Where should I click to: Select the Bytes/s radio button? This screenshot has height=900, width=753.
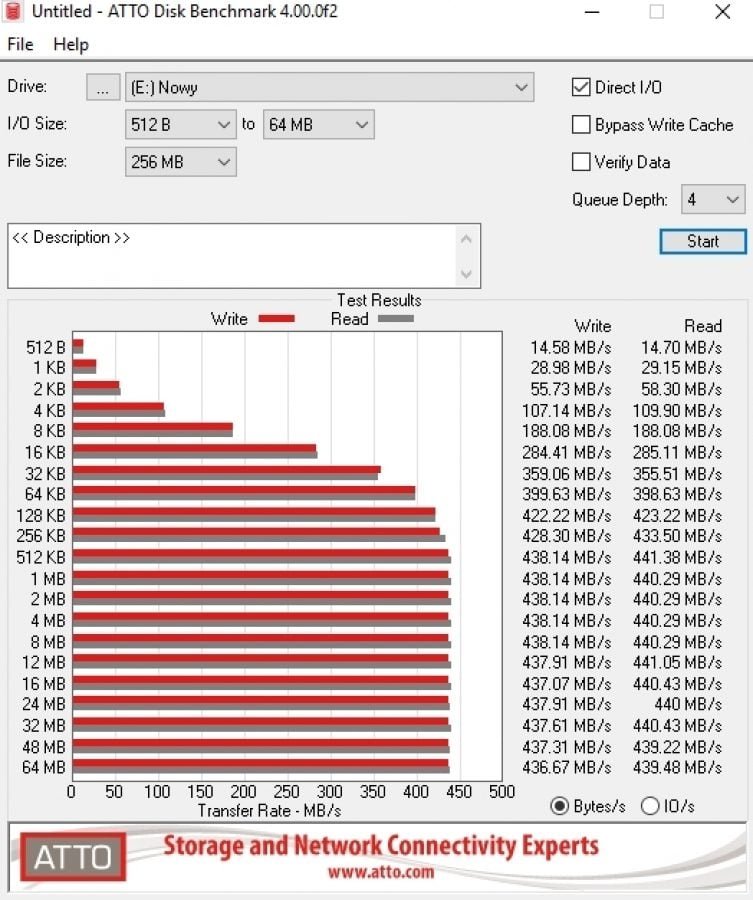(560, 806)
